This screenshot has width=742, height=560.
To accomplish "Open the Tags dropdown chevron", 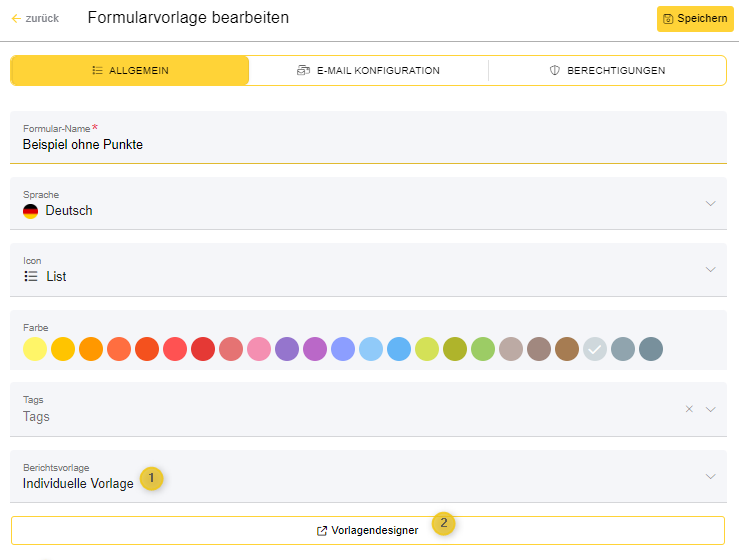I will [710, 409].
